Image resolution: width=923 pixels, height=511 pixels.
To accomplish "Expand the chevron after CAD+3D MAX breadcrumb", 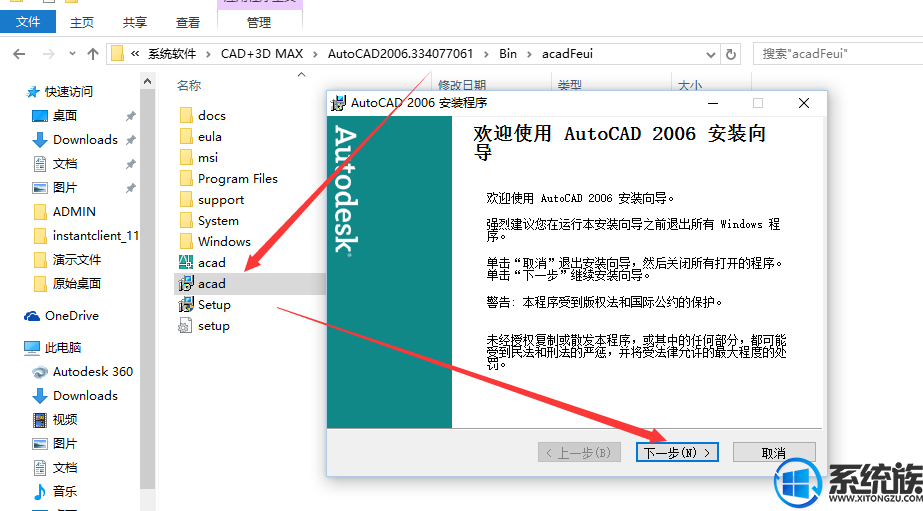I will pyautogui.click(x=316, y=54).
